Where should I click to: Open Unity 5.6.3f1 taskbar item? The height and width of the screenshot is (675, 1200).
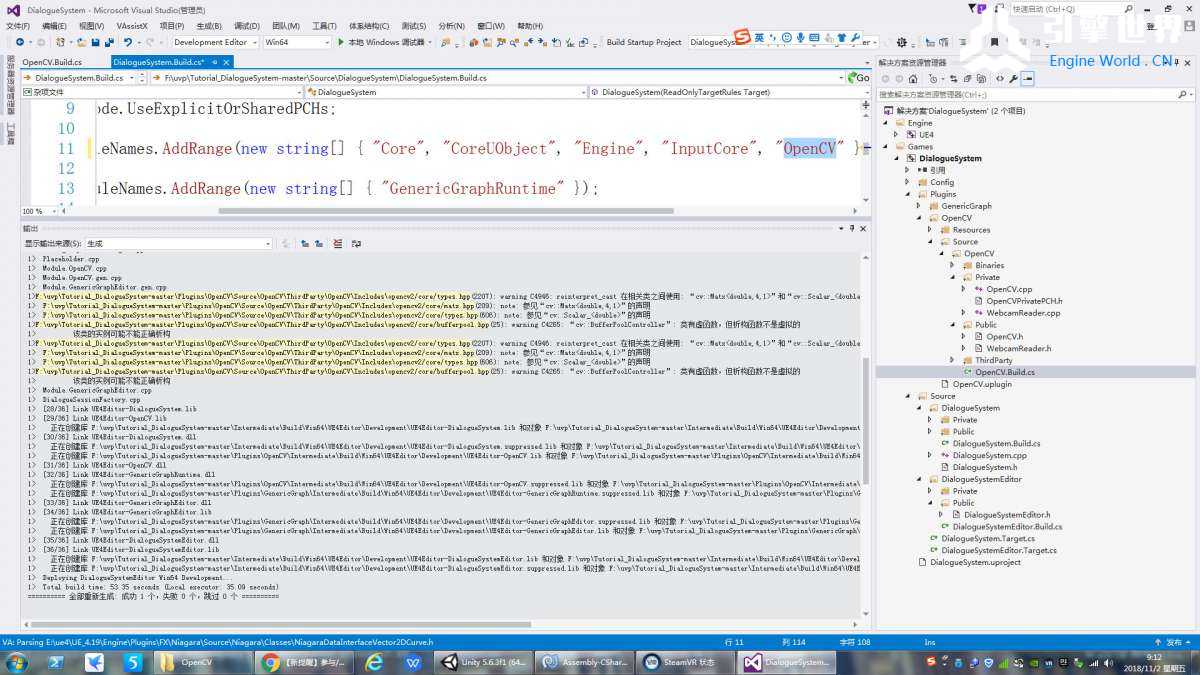pos(483,662)
